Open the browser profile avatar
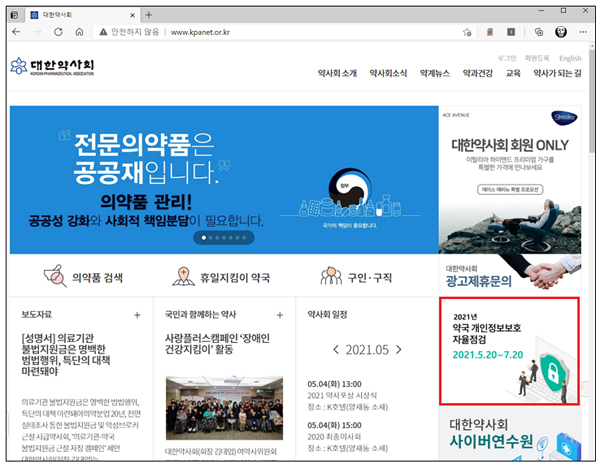The width and height of the screenshot is (600, 468). tap(561, 32)
